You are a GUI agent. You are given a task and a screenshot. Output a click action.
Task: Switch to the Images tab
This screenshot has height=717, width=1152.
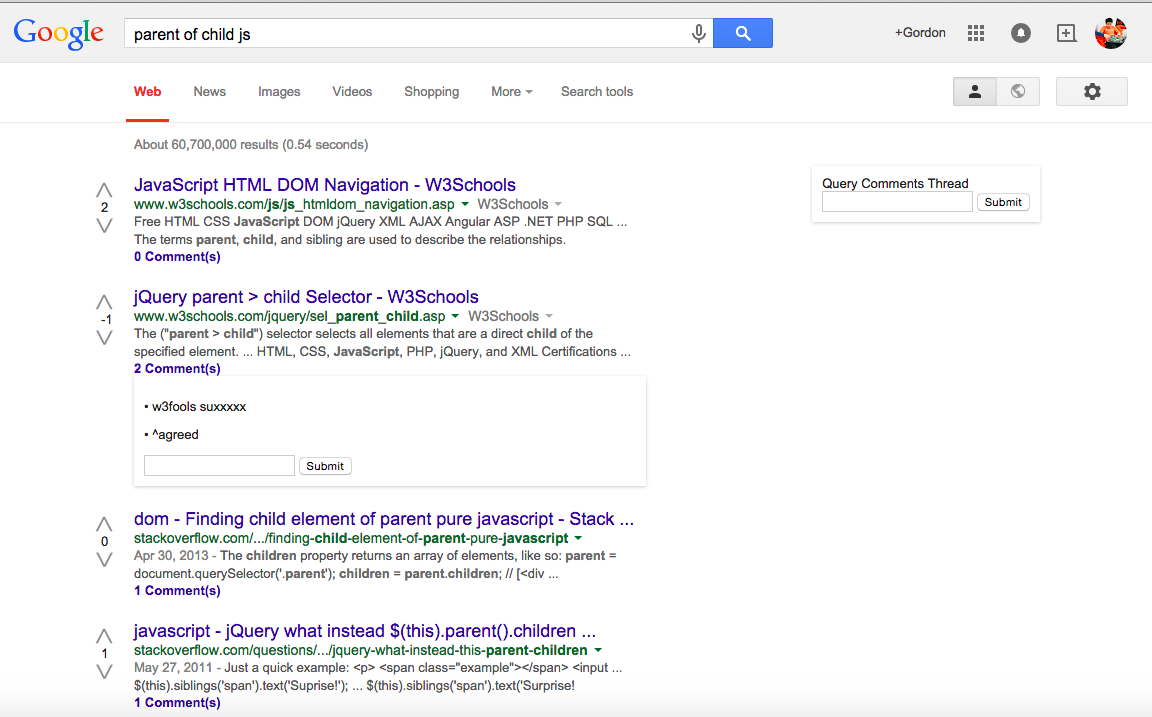pyautogui.click(x=279, y=92)
